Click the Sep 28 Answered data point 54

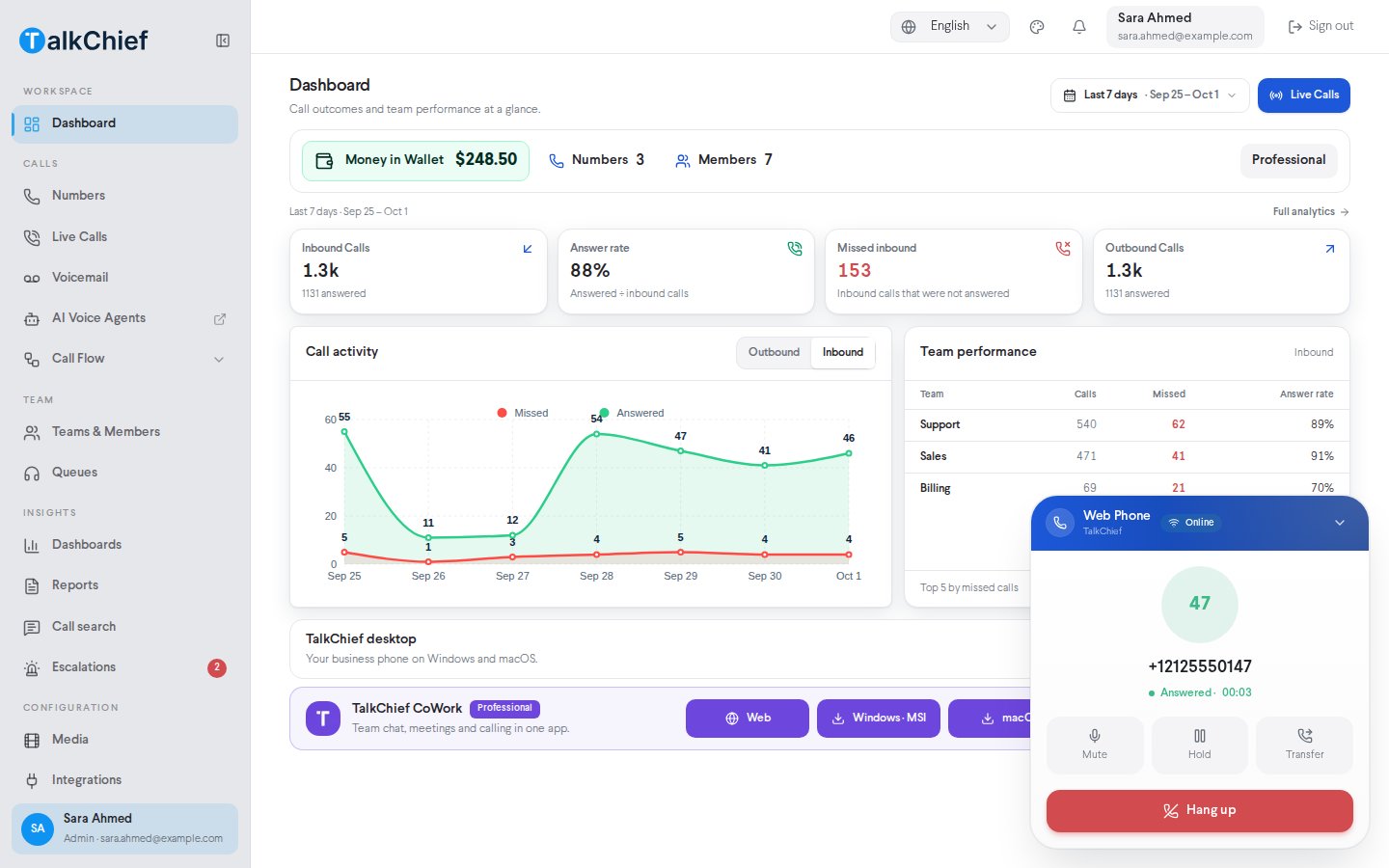tap(596, 434)
